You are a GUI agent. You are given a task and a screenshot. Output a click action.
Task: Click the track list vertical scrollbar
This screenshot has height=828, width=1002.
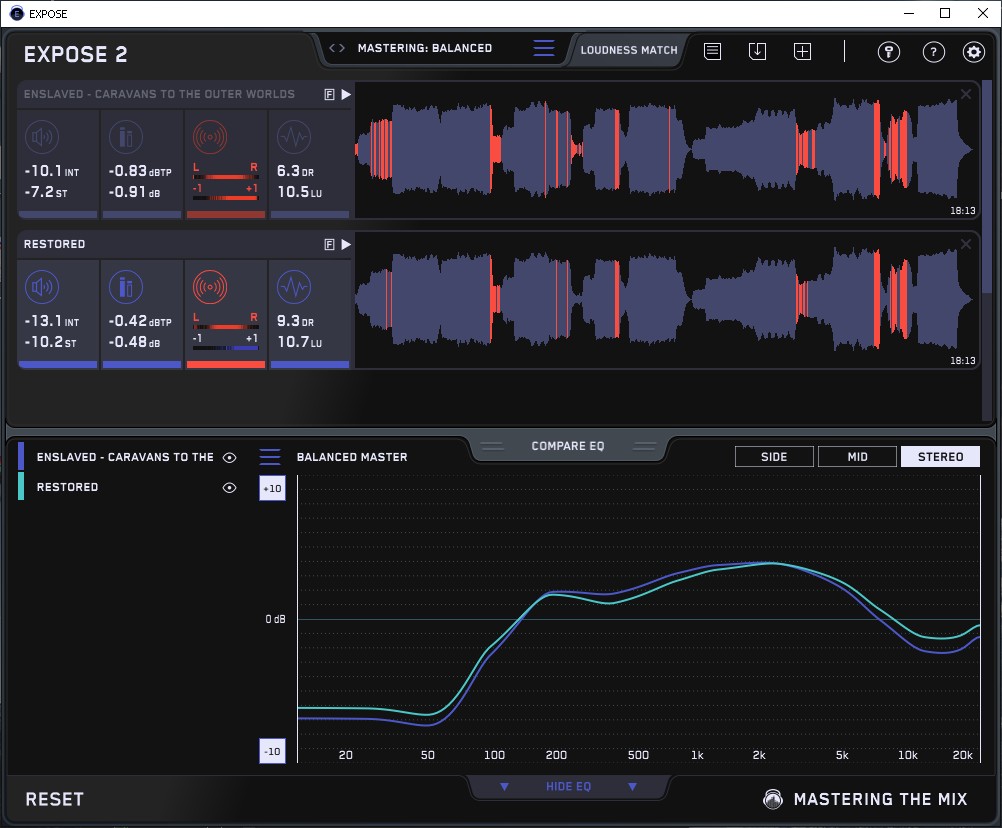988,185
